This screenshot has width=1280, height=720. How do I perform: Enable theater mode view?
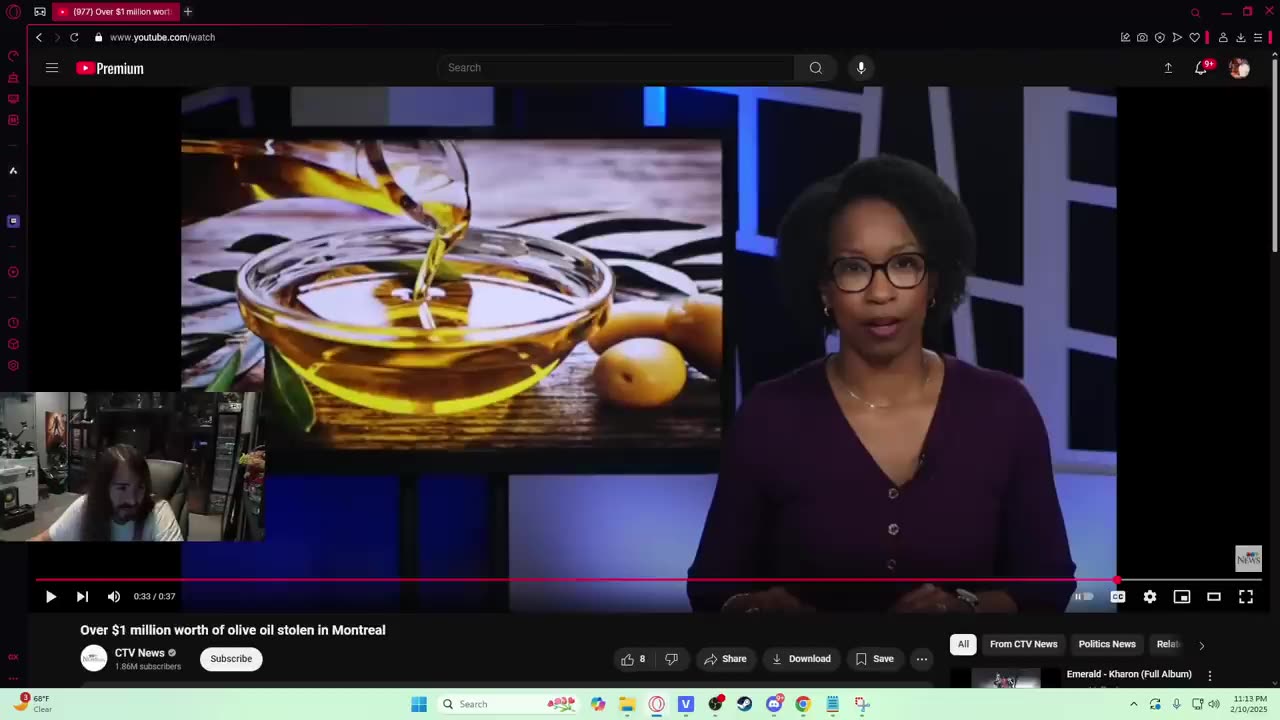1214,597
